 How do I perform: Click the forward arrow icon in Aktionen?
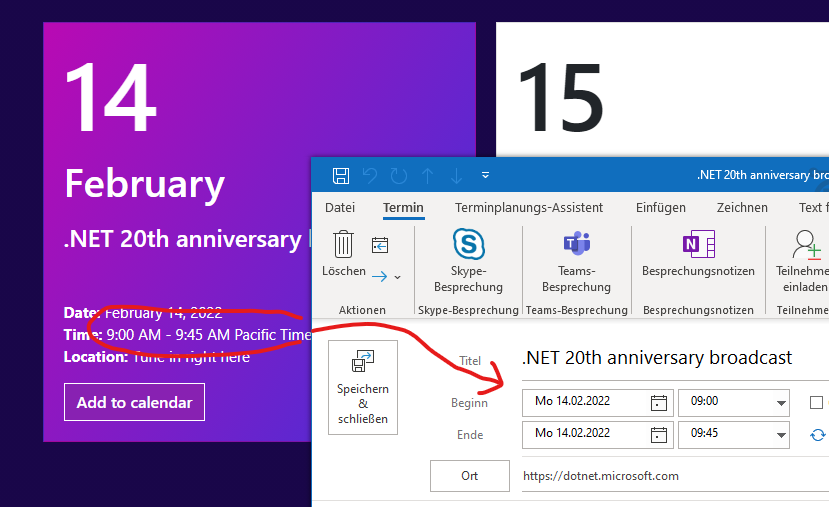(x=380, y=276)
